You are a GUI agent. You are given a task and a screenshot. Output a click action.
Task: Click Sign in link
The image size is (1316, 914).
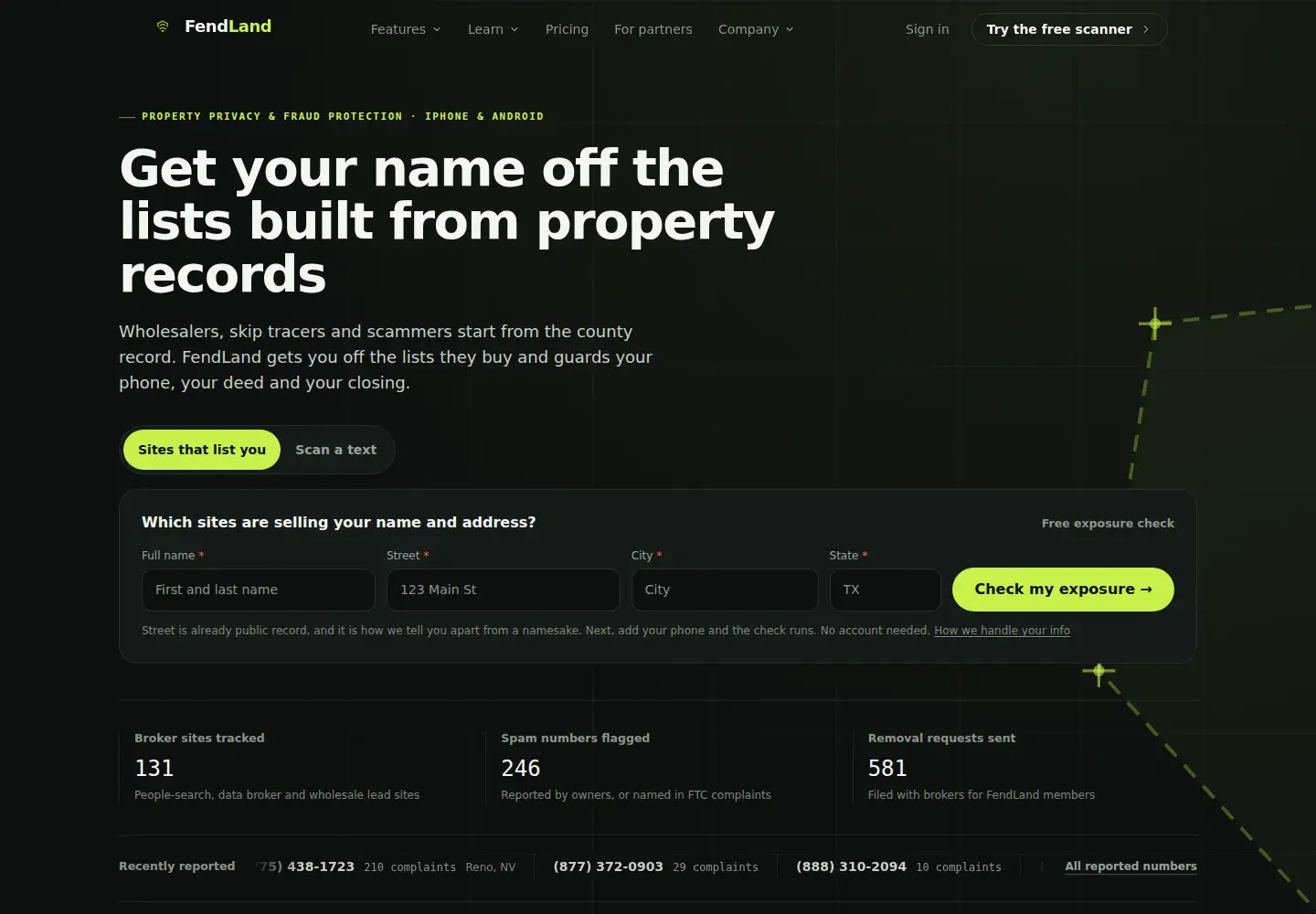coord(928,29)
